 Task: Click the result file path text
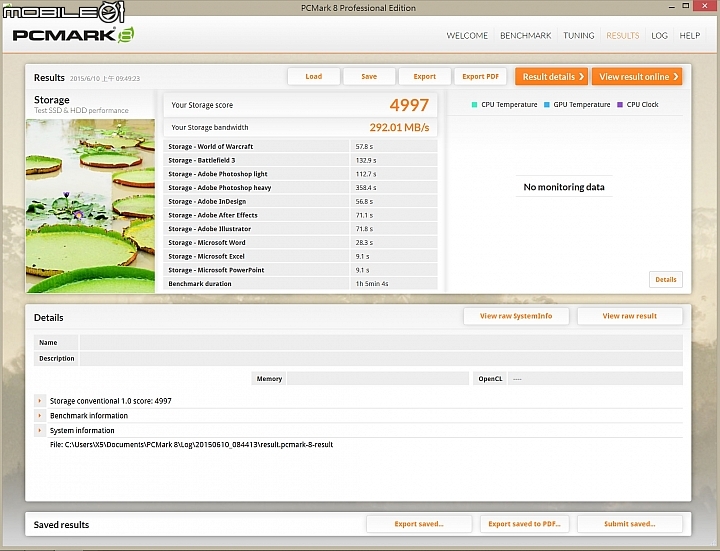tap(191, 444)
